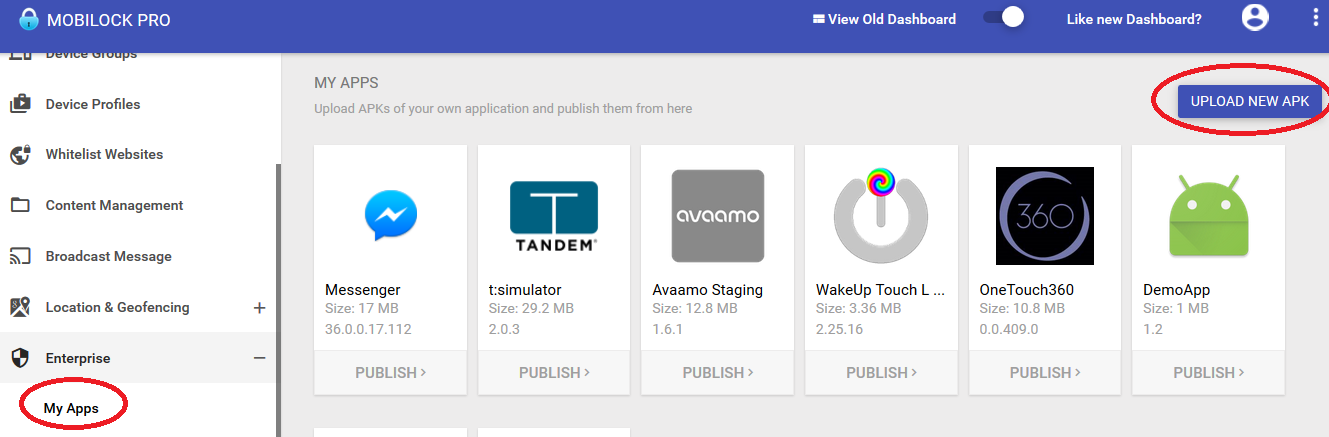This screenshot has height=437, width=1329.
Task: Click the Enterprise shield icon
Action: 20,358
